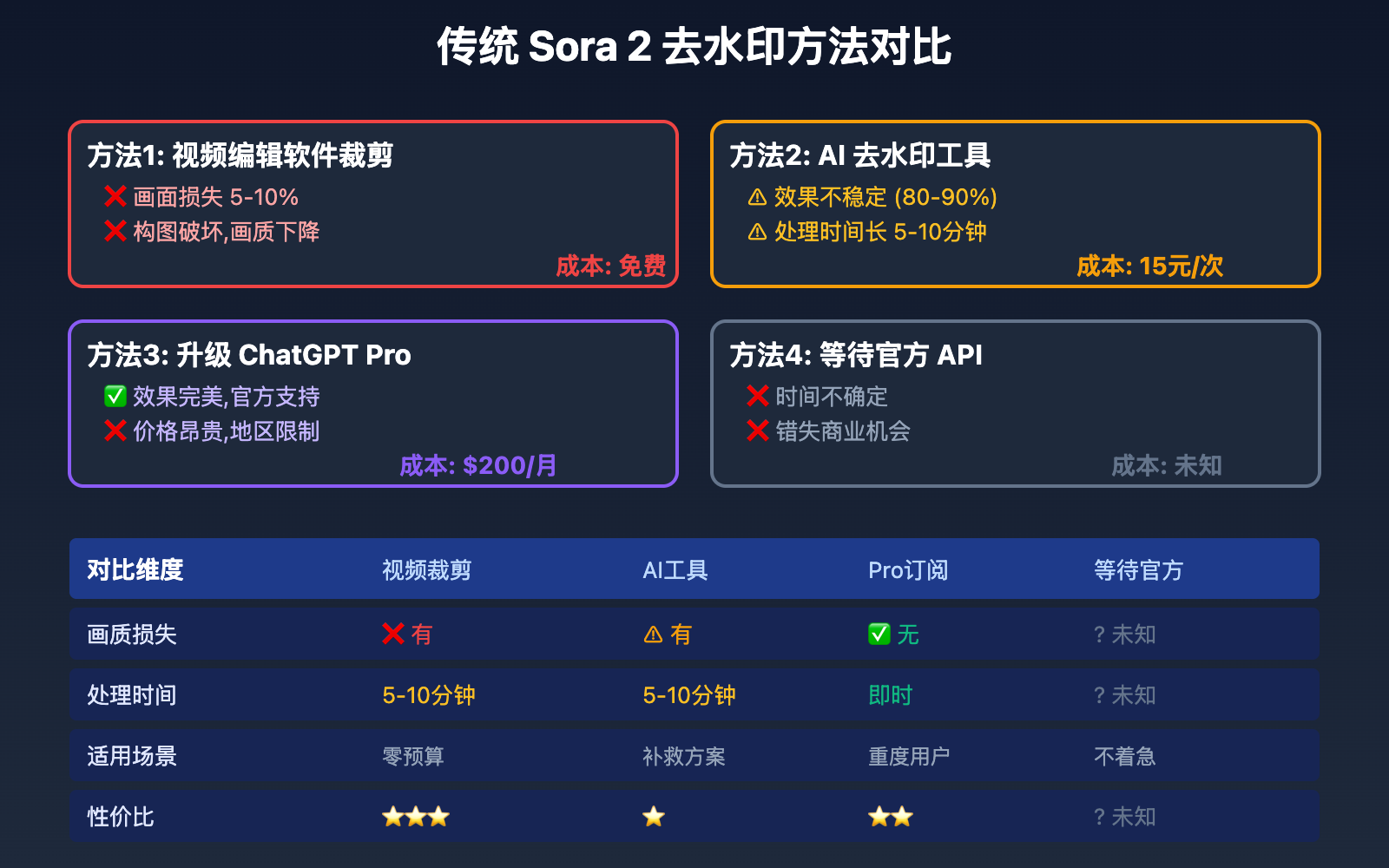Click the red X in the 画质损失 row
This screenshot has width=1389, height=868.
393,635
